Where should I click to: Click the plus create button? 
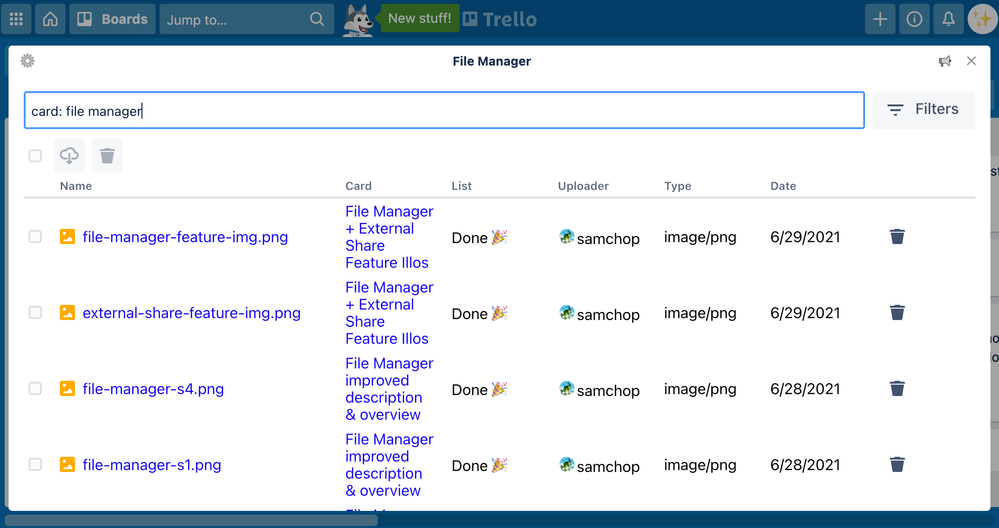tap(880, 19)
